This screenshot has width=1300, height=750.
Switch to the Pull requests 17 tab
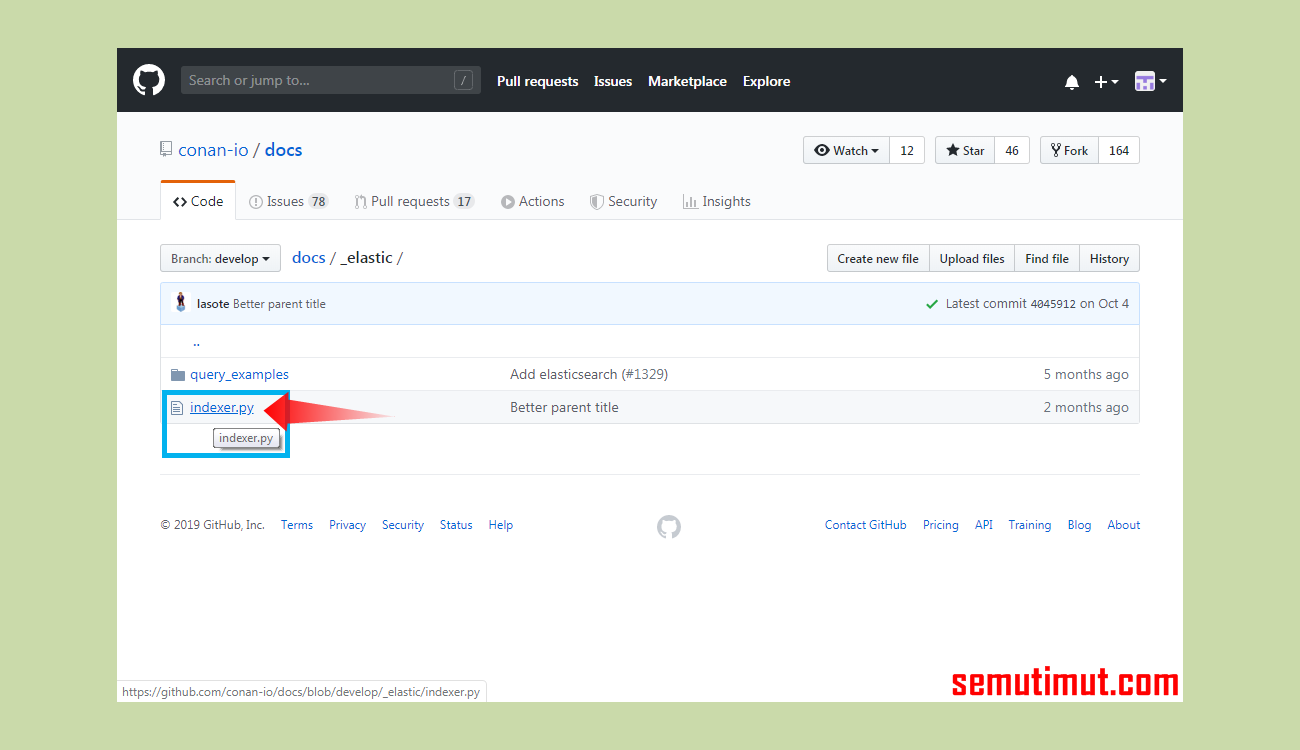(x=413, y=201)
